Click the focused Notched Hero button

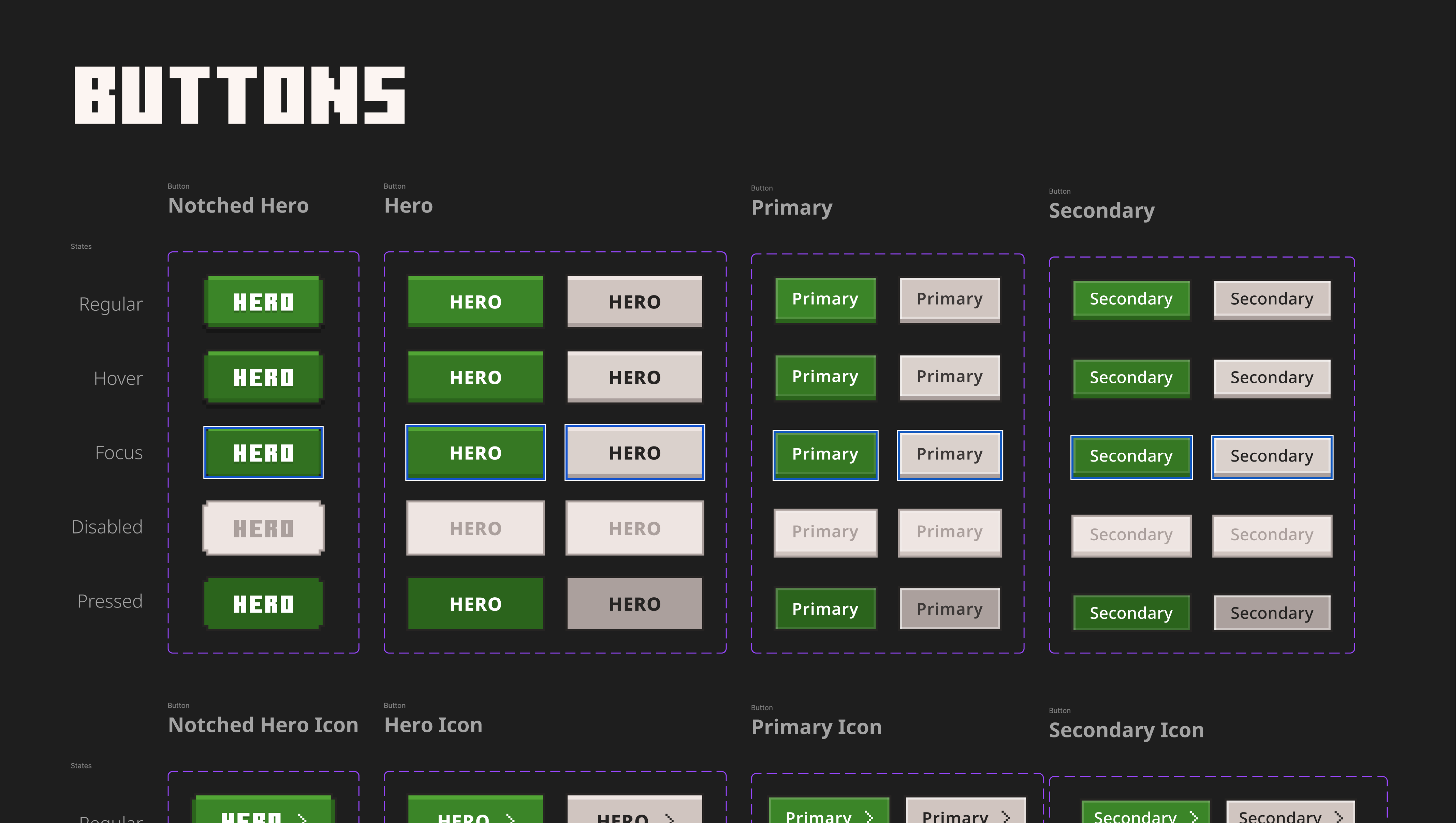263,452
